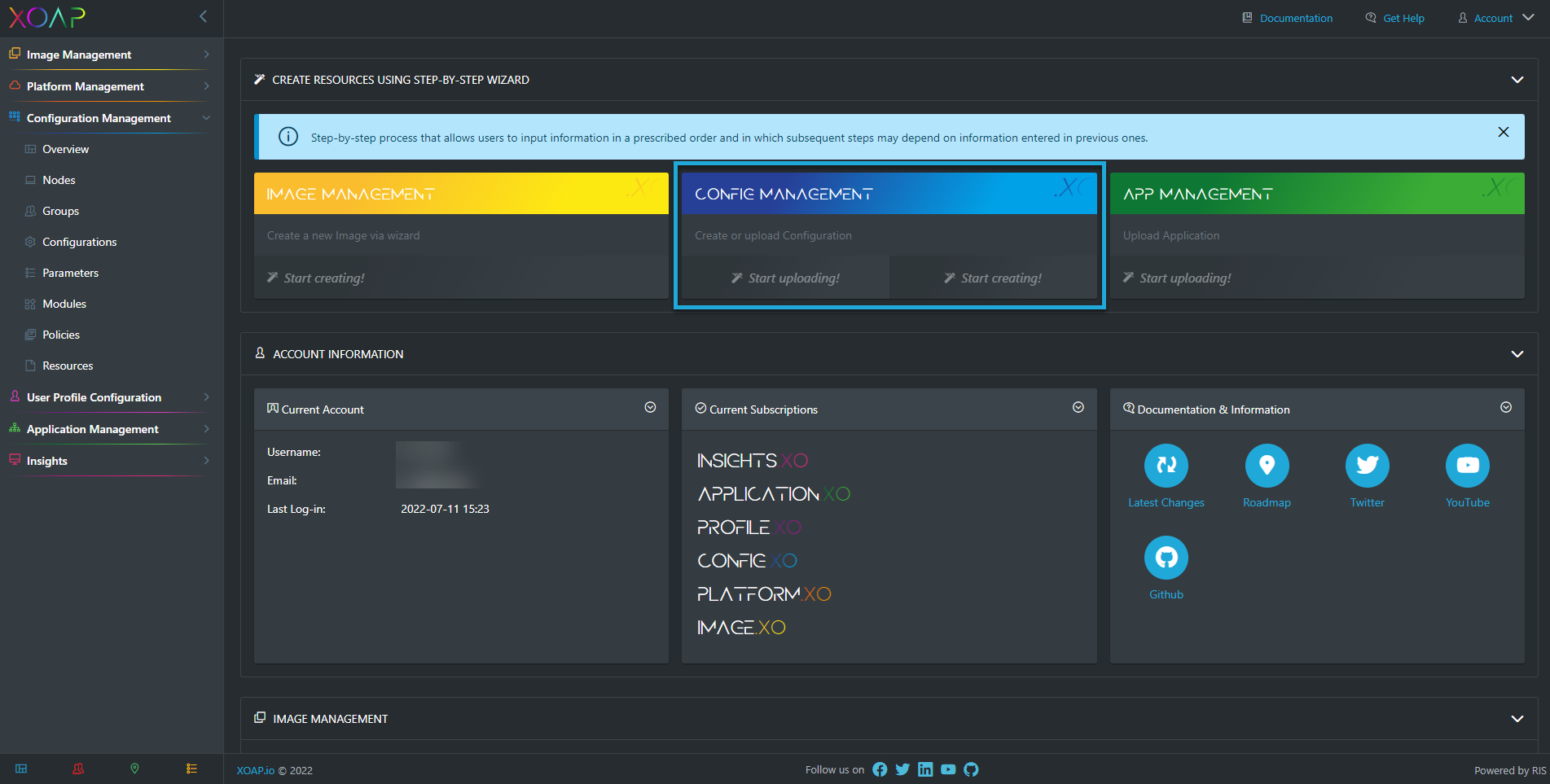
Task: Open the Groups menu item
Action: [x=60, y=211]
